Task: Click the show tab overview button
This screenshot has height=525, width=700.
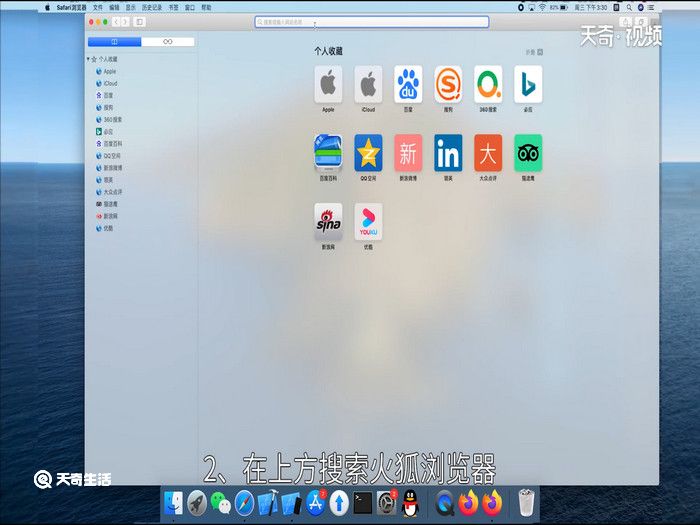Action: (x=640, y=22)
